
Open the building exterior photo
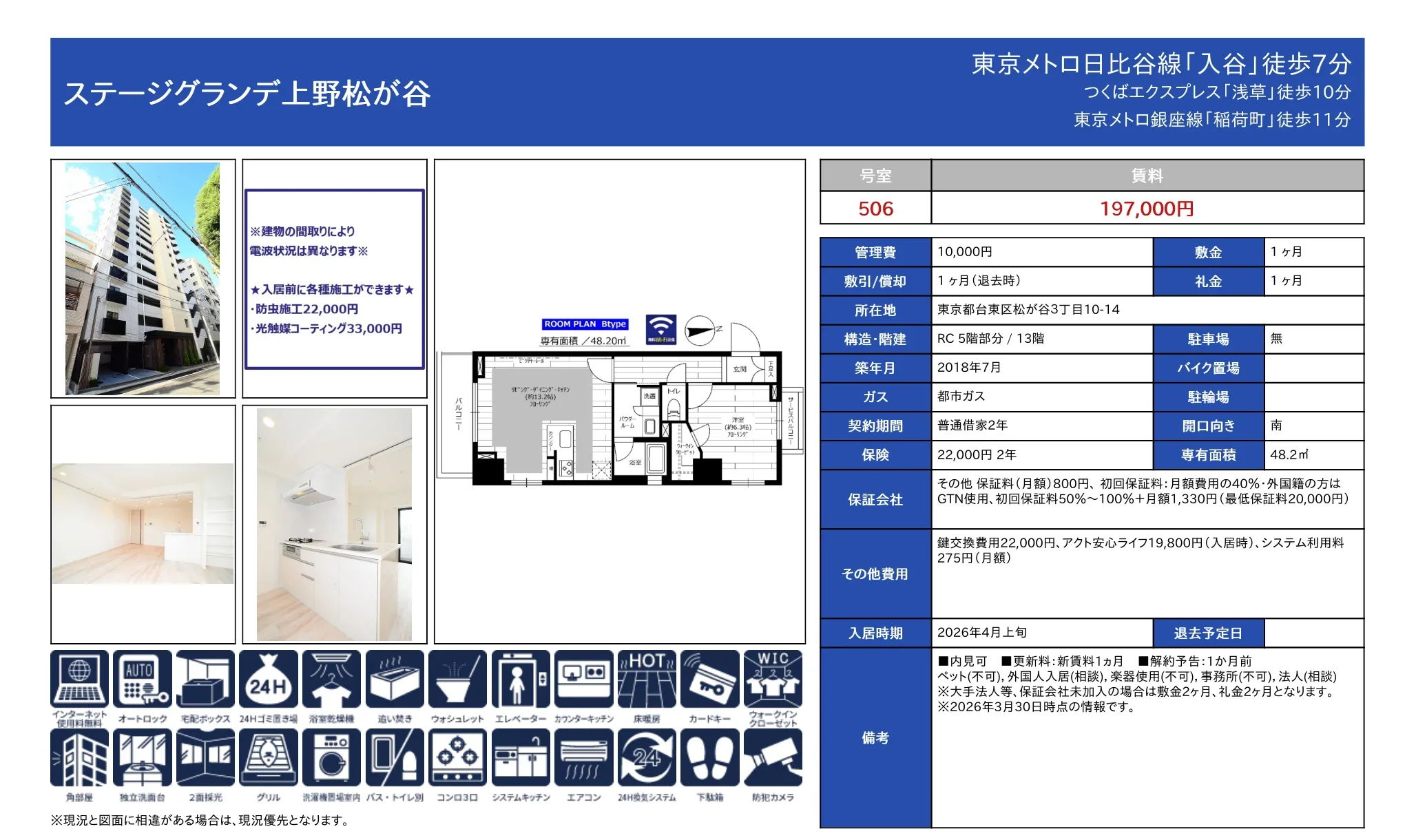coord(142,275)
